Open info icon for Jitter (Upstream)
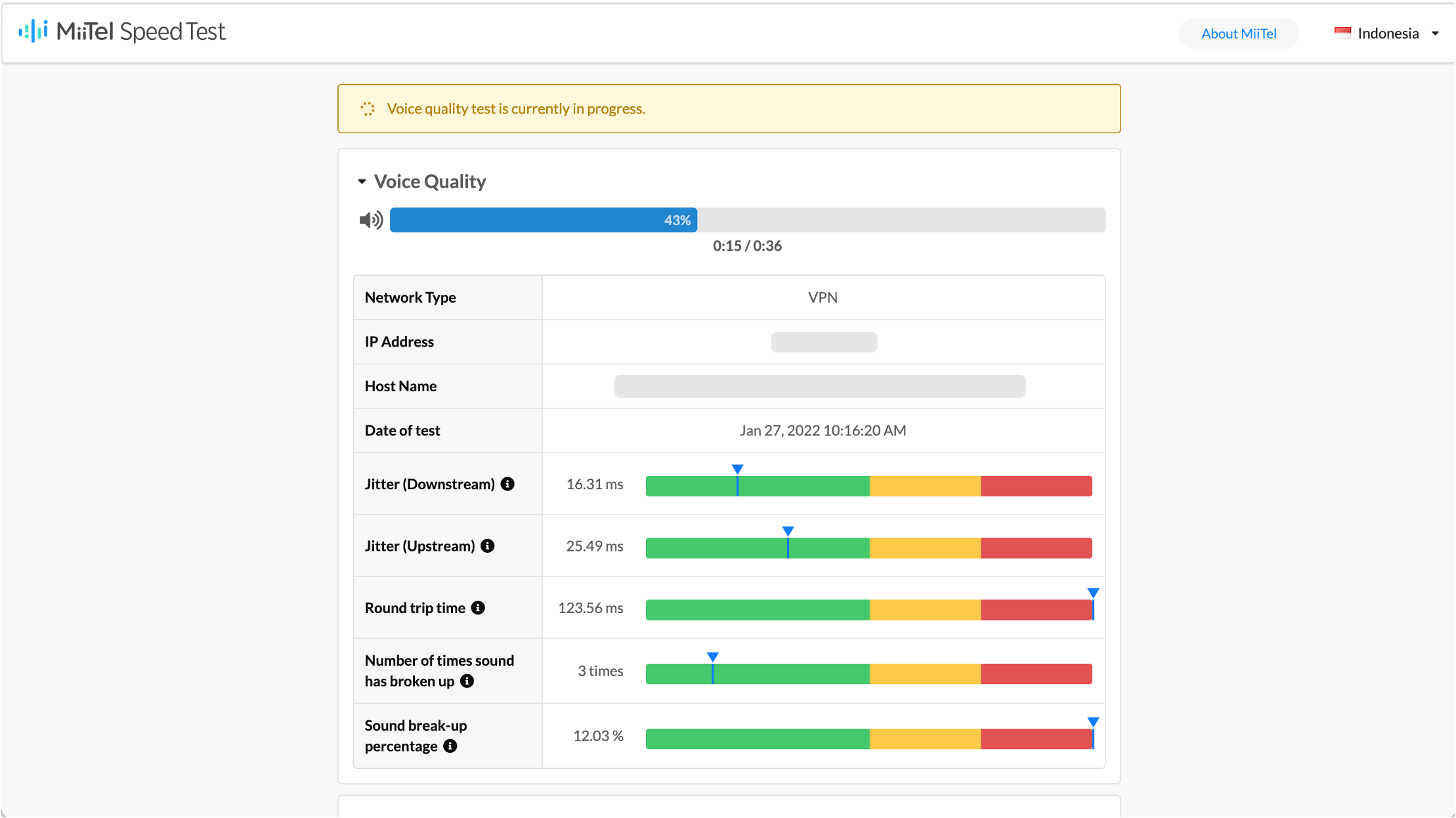The image size is (1456, 818). pyautogui.click(x=487, y=546)
